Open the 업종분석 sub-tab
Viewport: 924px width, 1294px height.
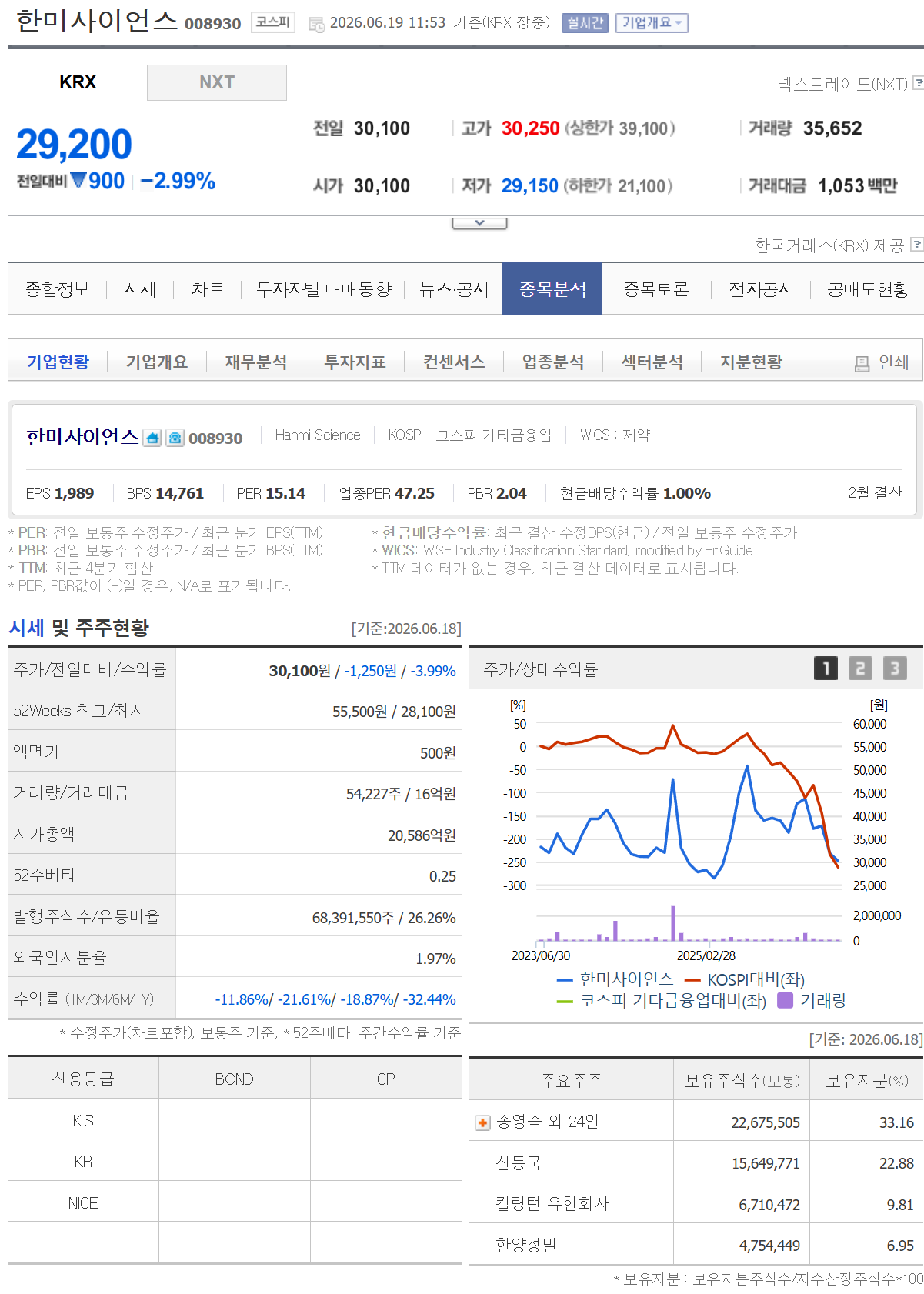point(553,362)
